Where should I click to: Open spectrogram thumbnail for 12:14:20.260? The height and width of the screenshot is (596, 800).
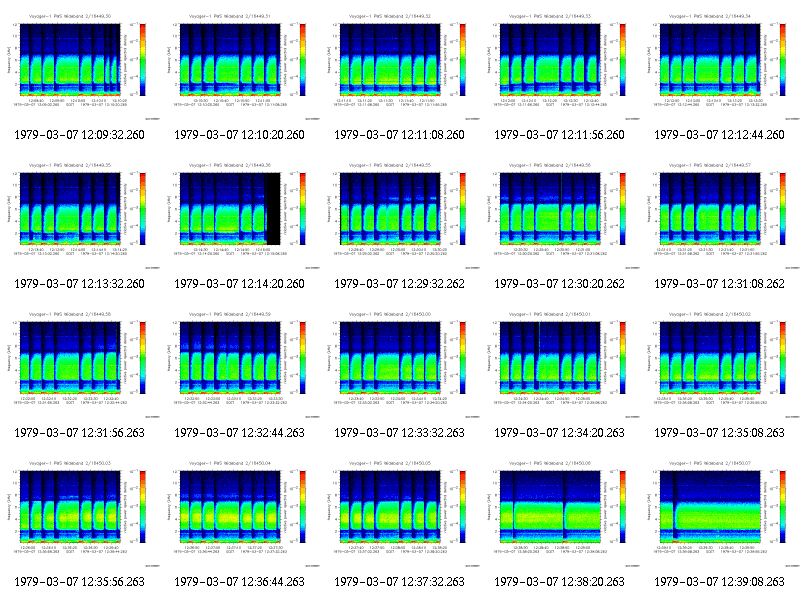pos(240,215)
